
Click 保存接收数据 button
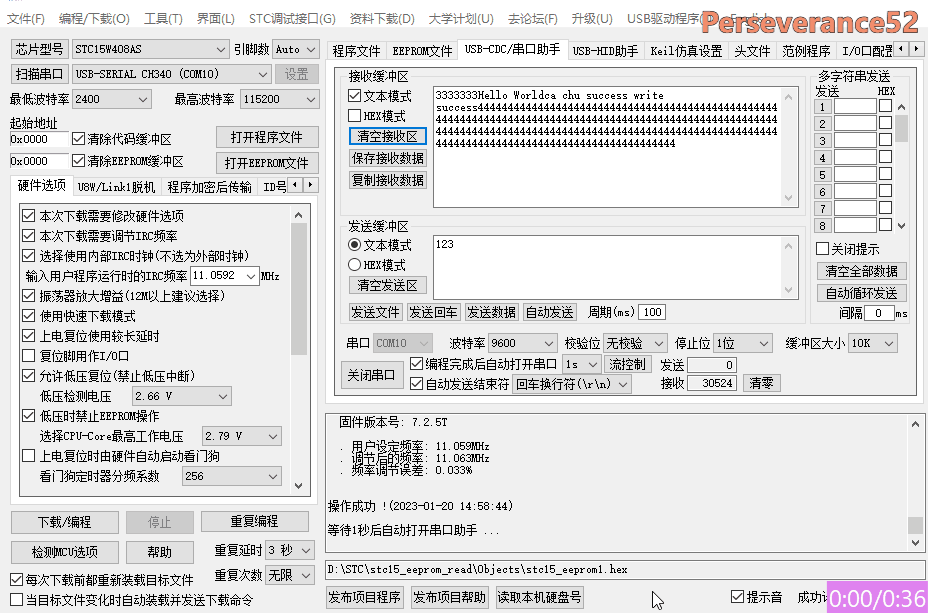(x=388, y=159)
